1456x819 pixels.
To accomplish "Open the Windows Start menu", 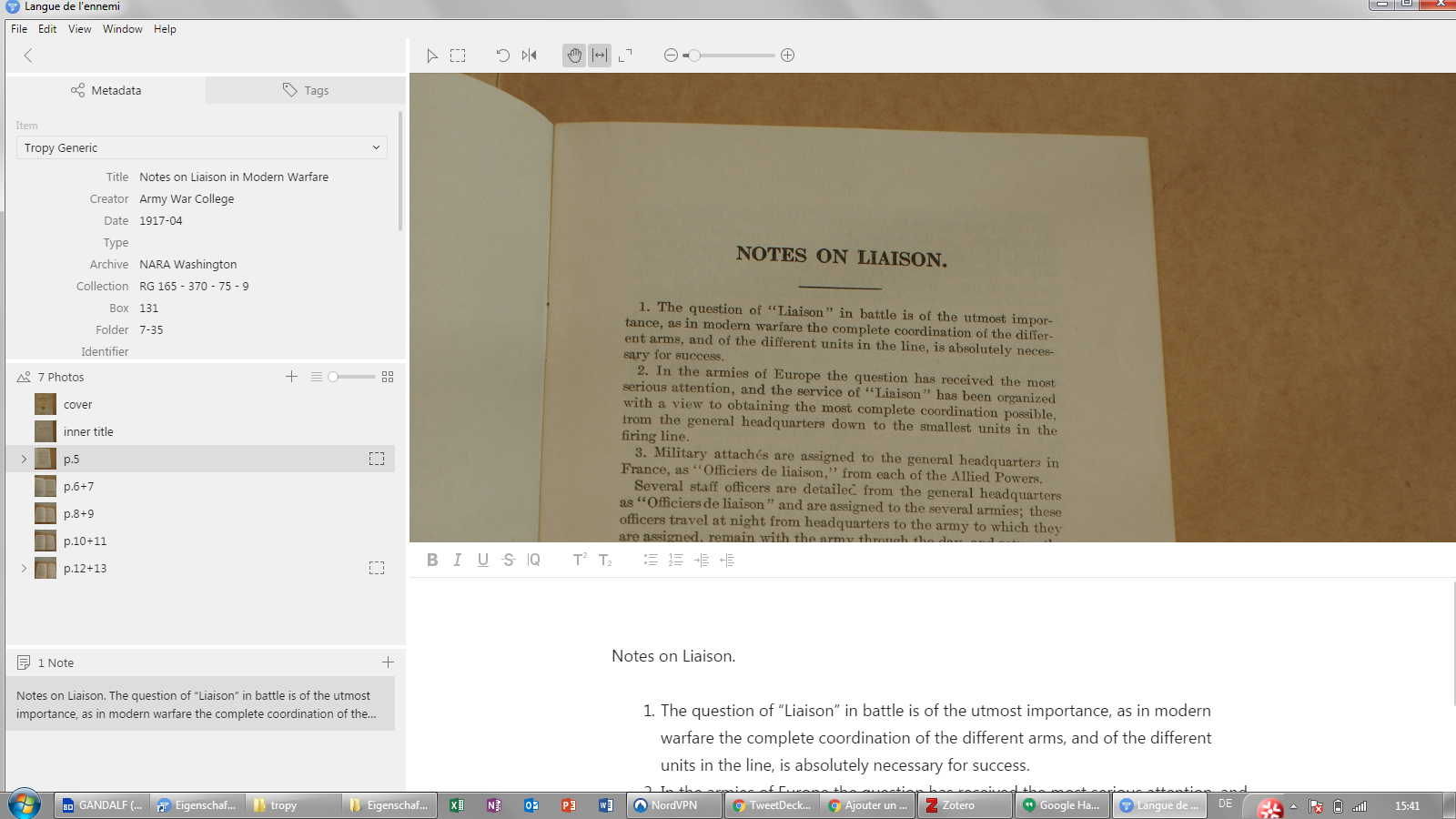I will (x=25, y=805).
